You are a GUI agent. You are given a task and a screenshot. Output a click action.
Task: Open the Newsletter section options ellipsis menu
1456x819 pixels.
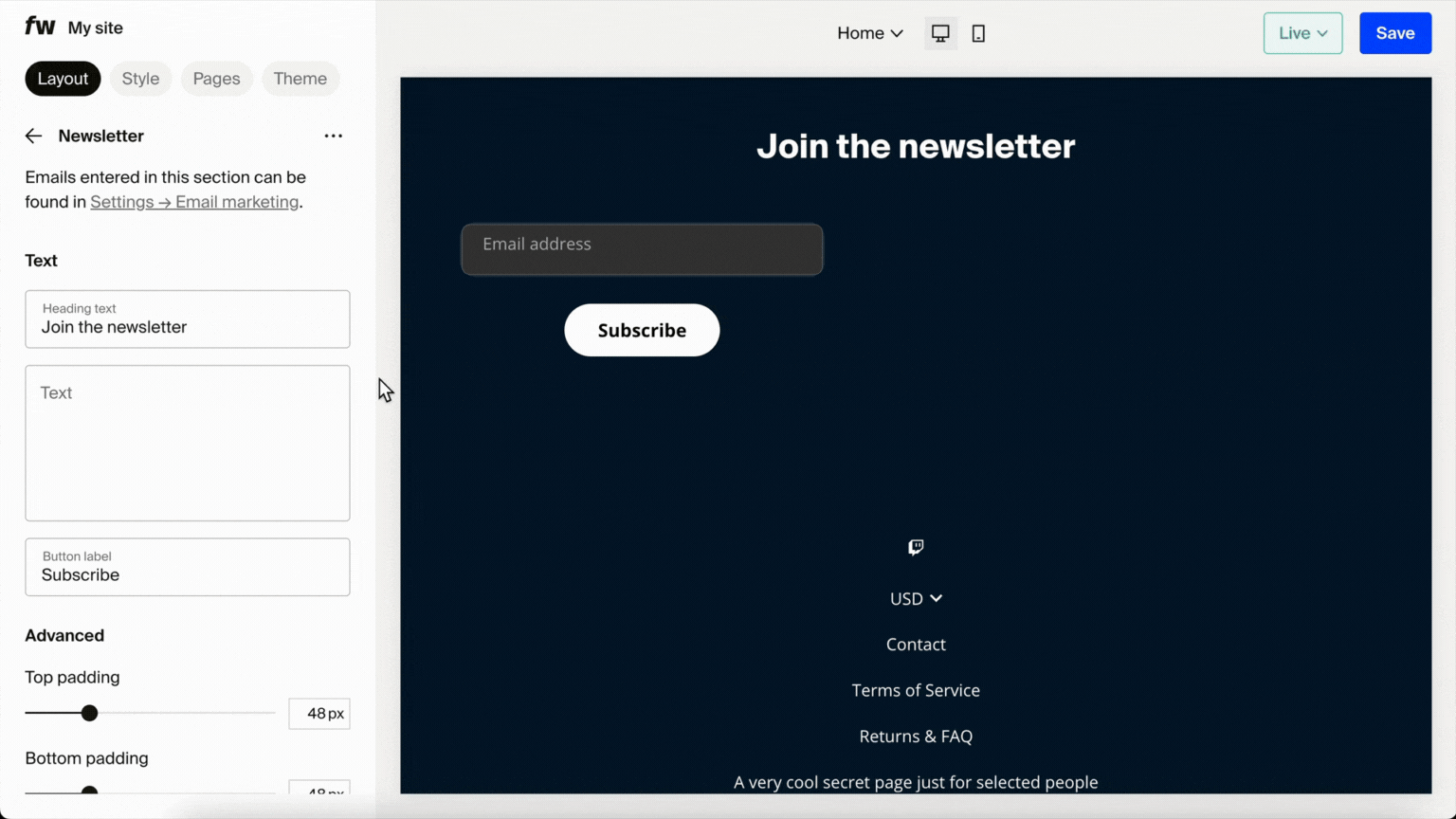pos(333,136)
